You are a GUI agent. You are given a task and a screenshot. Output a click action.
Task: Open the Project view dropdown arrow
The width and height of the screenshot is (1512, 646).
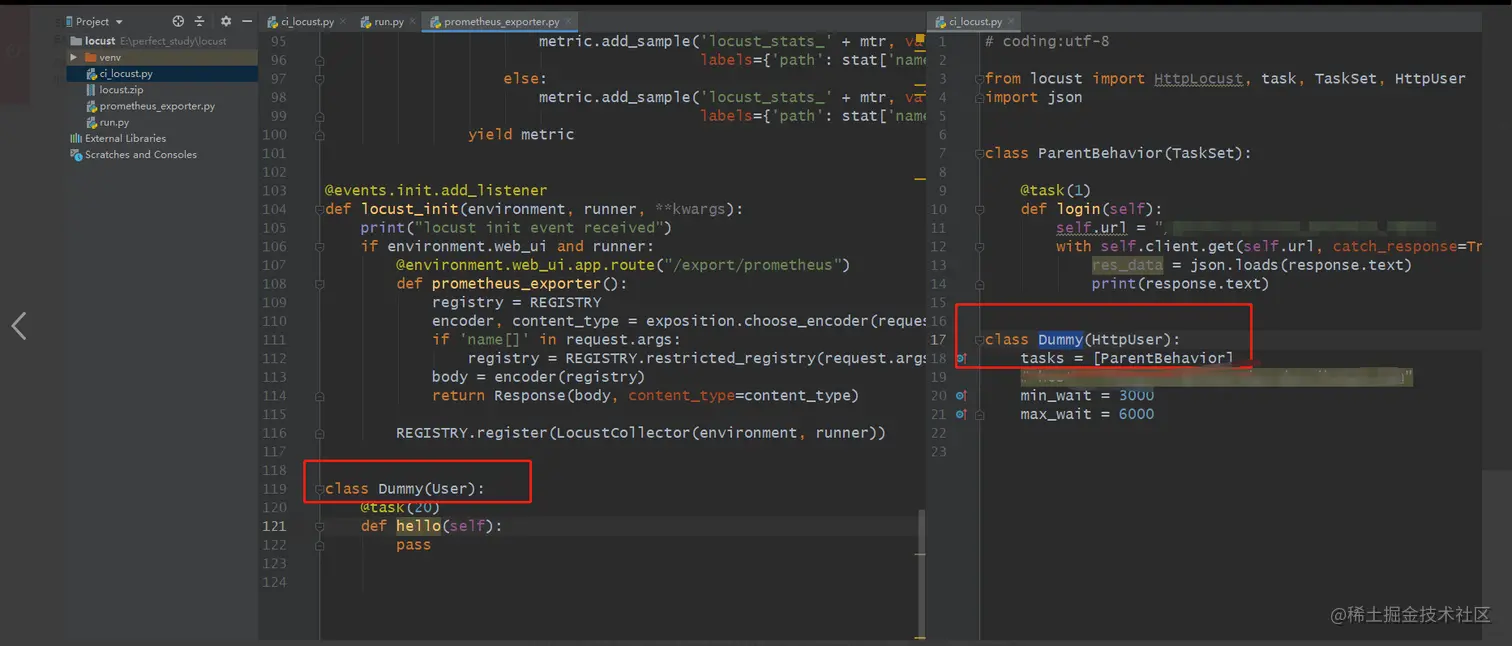tap(119, 22)
